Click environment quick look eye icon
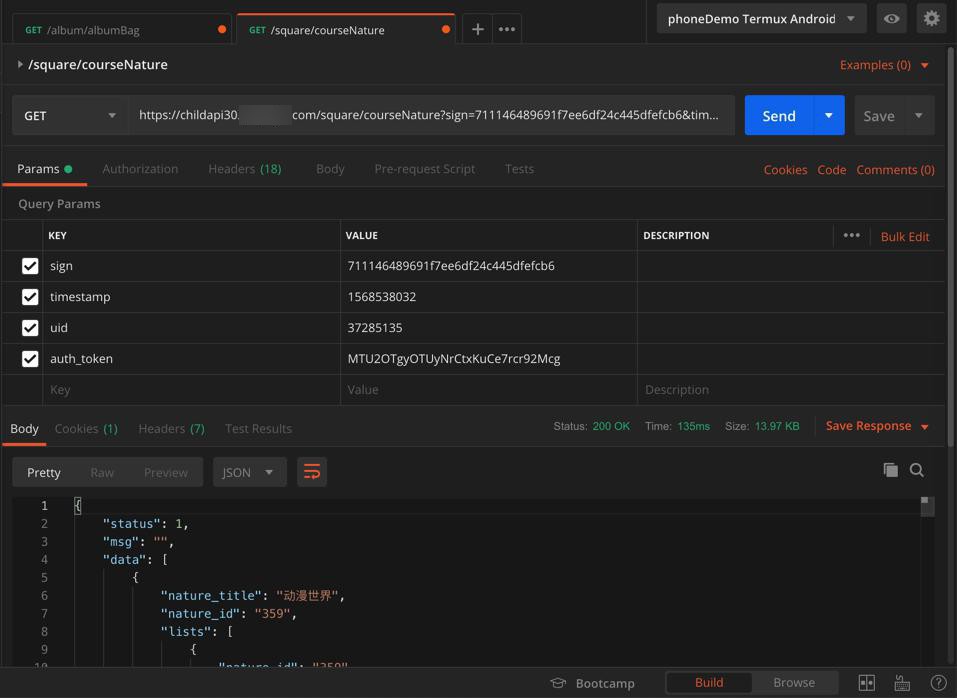957x698 pixels. [x=891, y=19]
